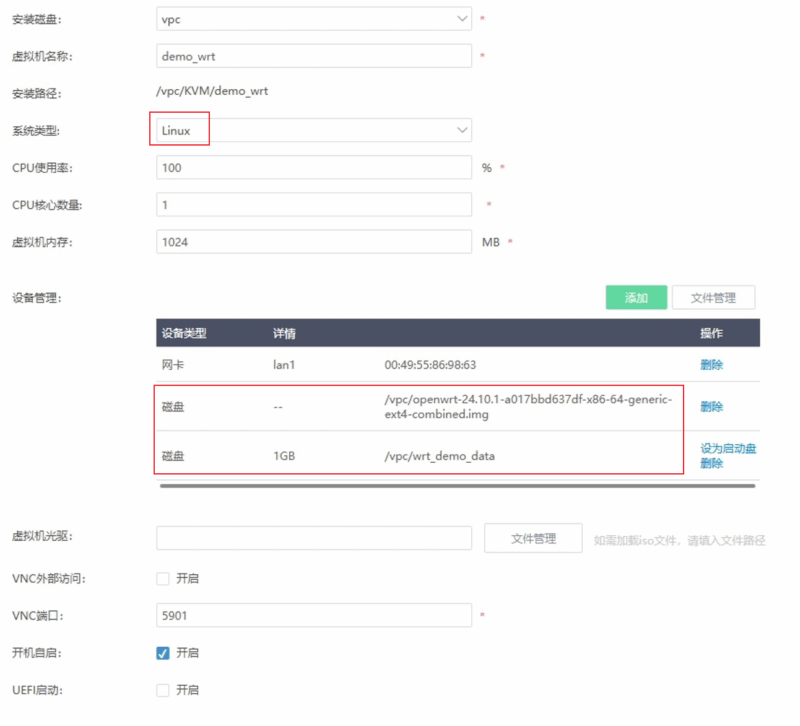This screenshot has height=726, width=800.
Task: Delete the openwrt img disk
Action: coord(711,407)
